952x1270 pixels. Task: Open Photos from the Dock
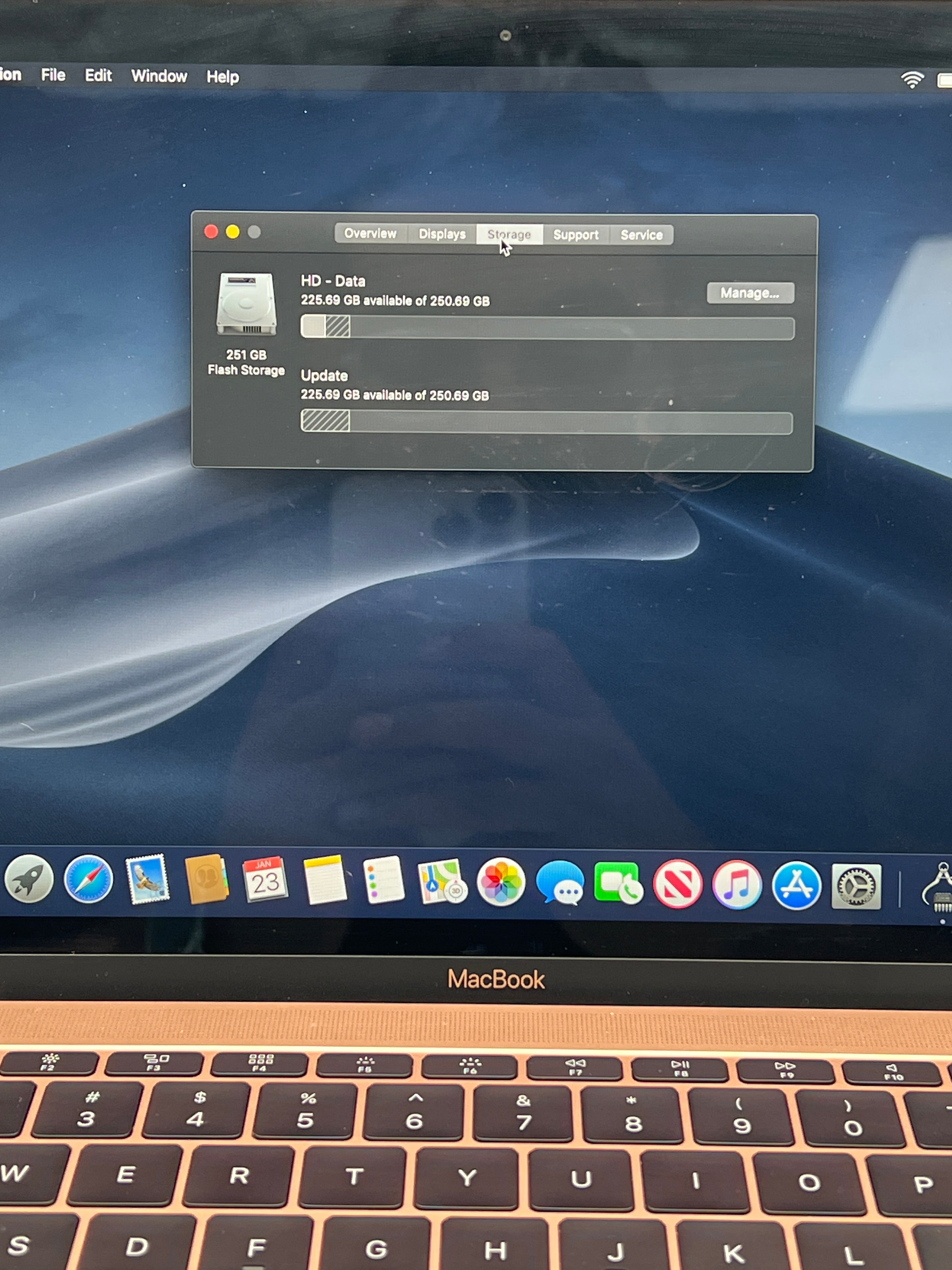click(x=501, y=882)
